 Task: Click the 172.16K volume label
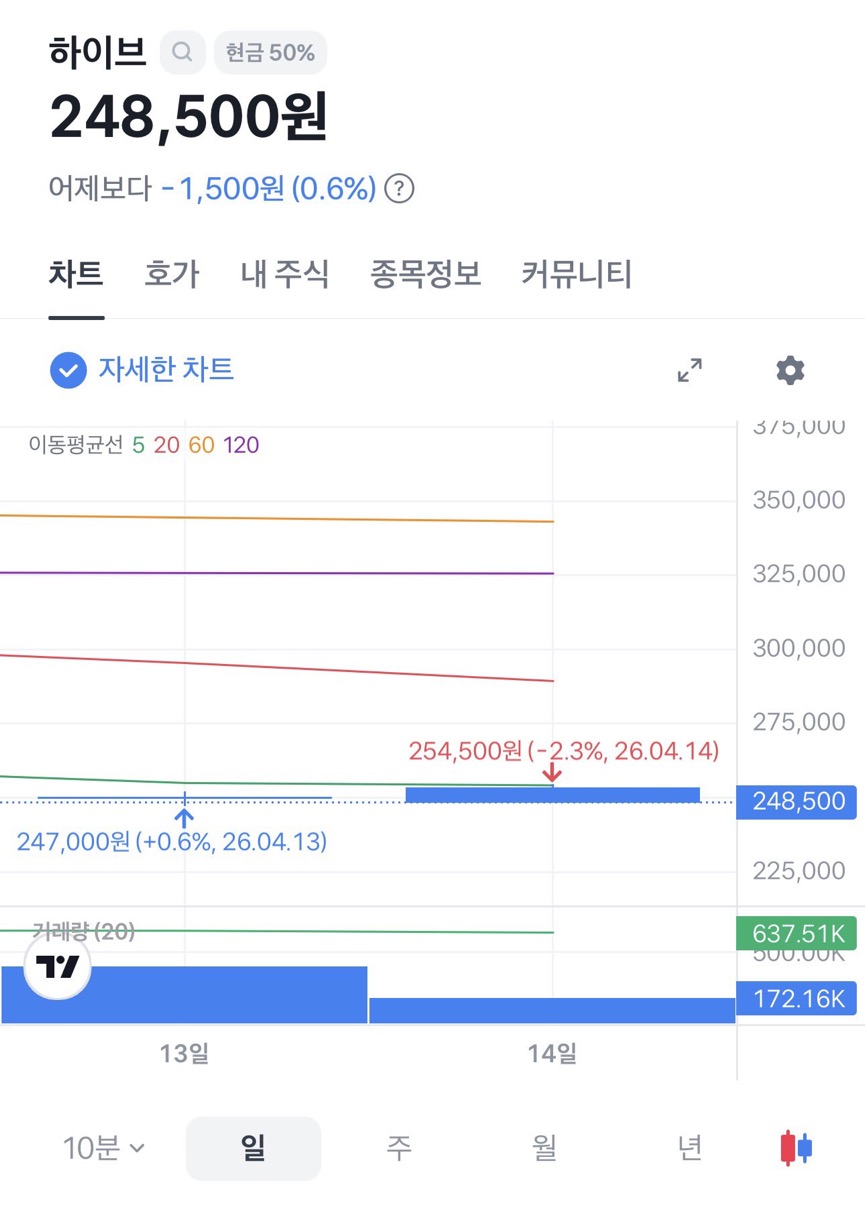pos(796,998)
